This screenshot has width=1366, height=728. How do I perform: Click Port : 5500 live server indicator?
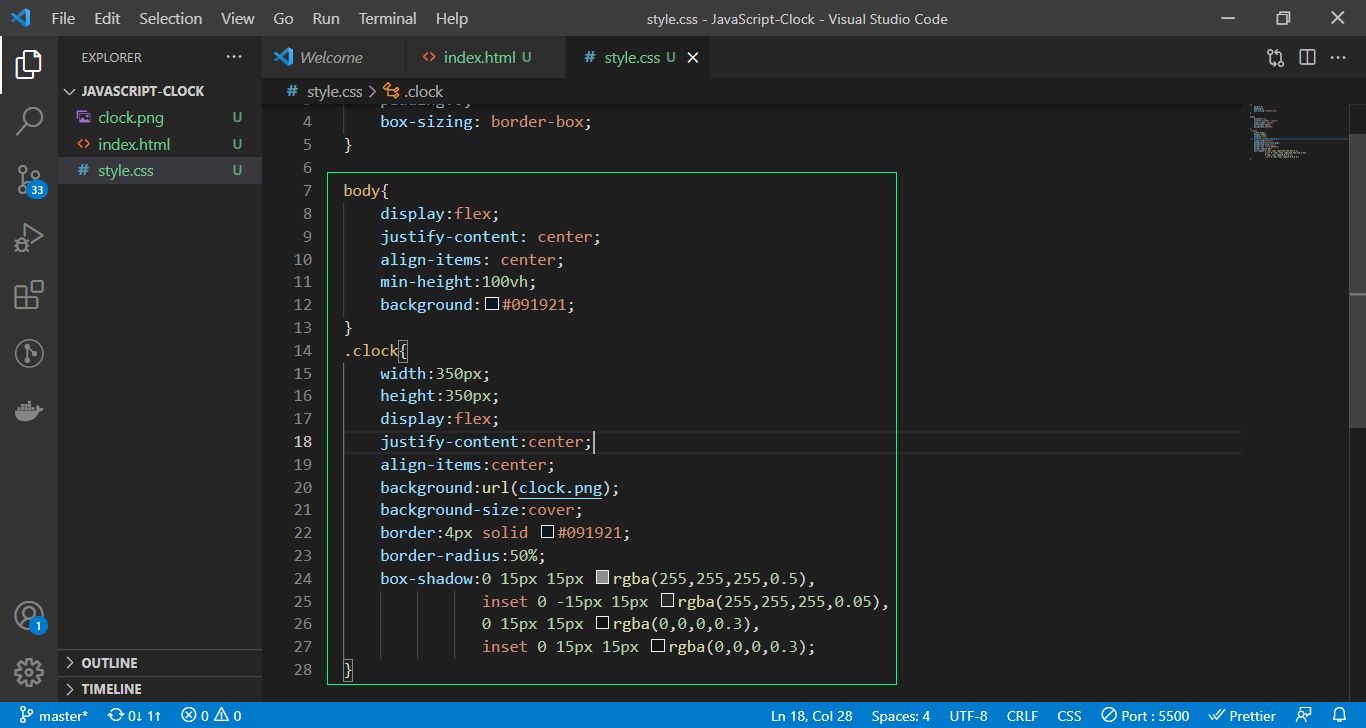click(1146, 716)
